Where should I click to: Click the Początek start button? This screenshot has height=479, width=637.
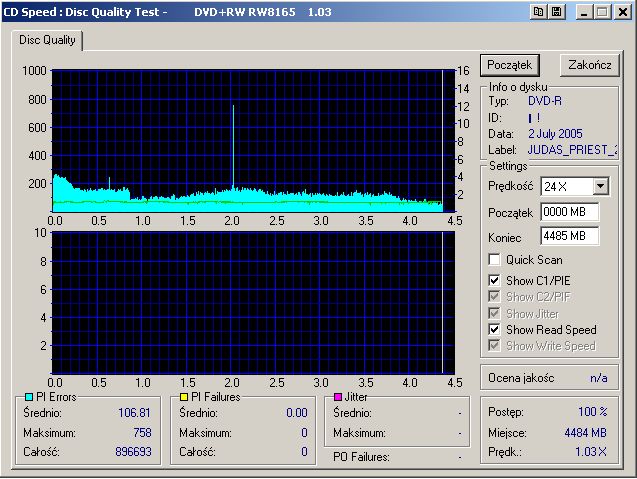click(509, 65)
